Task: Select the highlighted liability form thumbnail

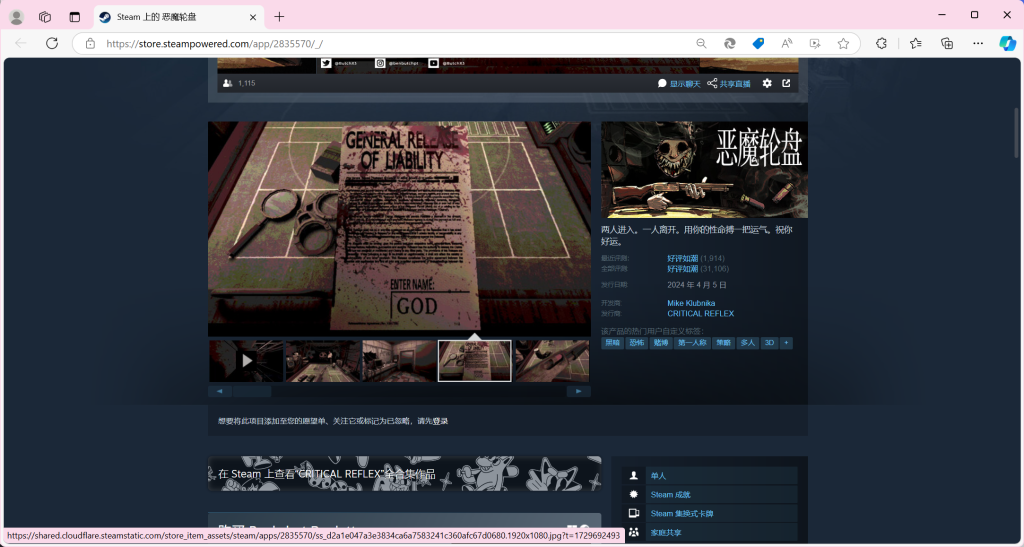Action: 475,360
